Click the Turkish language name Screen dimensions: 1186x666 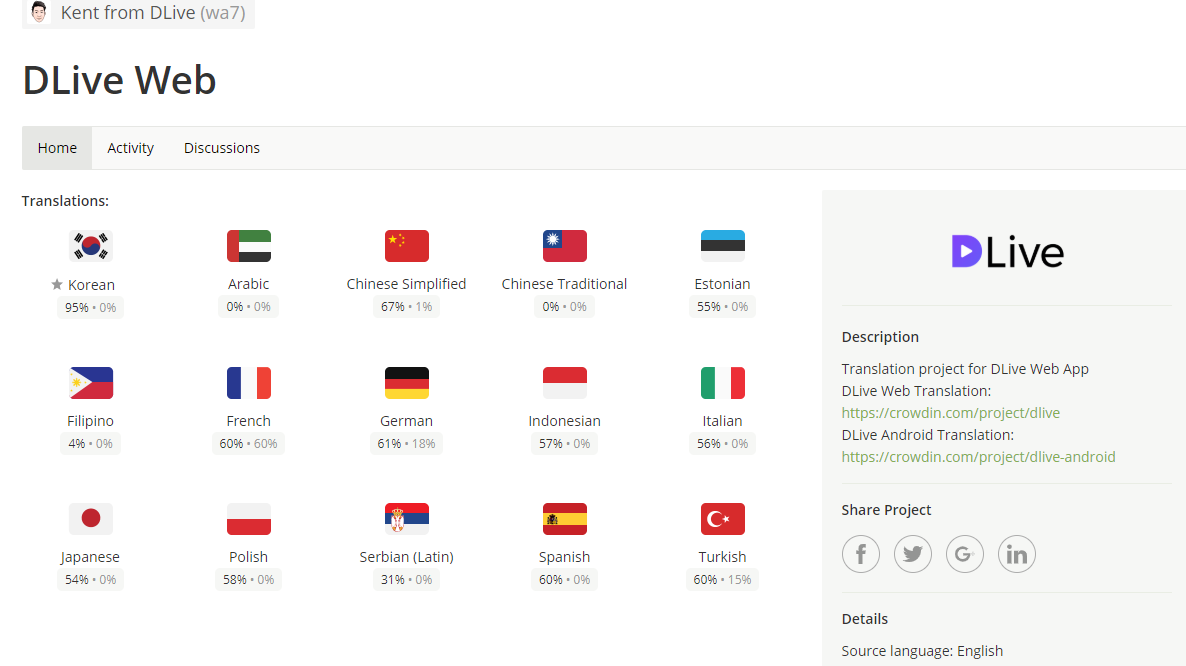tap(722, 557)
